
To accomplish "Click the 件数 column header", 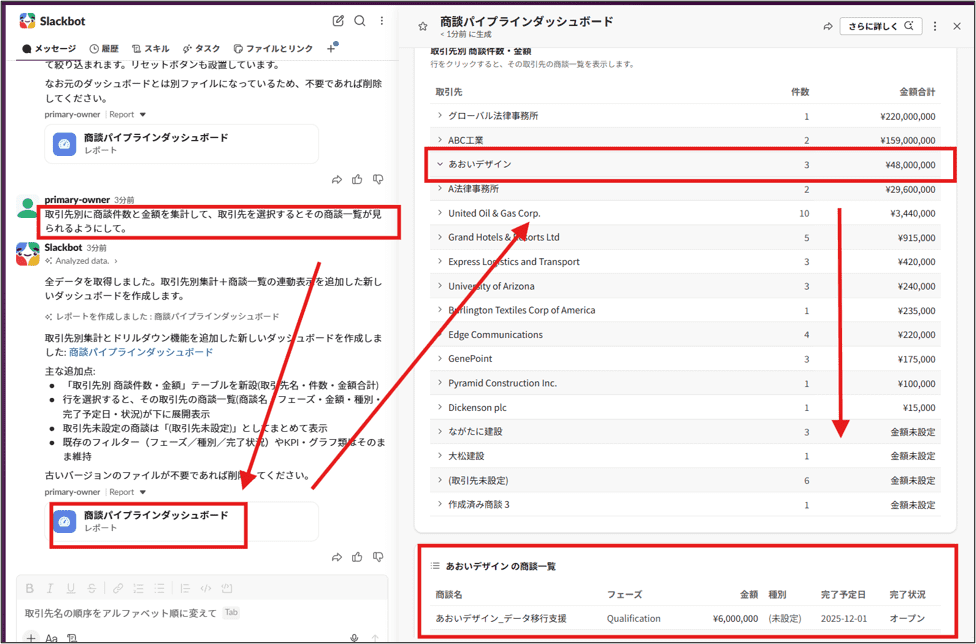I will tap(800, 91).
